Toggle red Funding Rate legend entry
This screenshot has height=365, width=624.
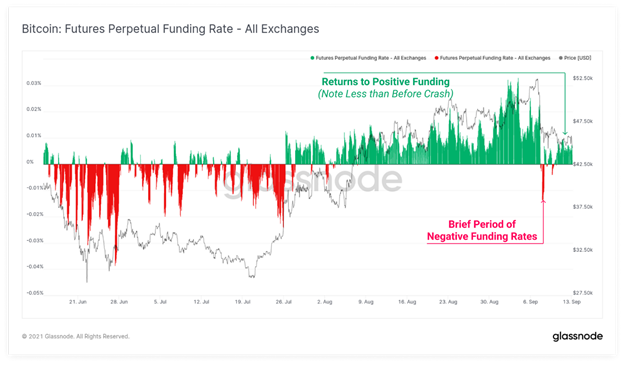[x=492, y=58]
